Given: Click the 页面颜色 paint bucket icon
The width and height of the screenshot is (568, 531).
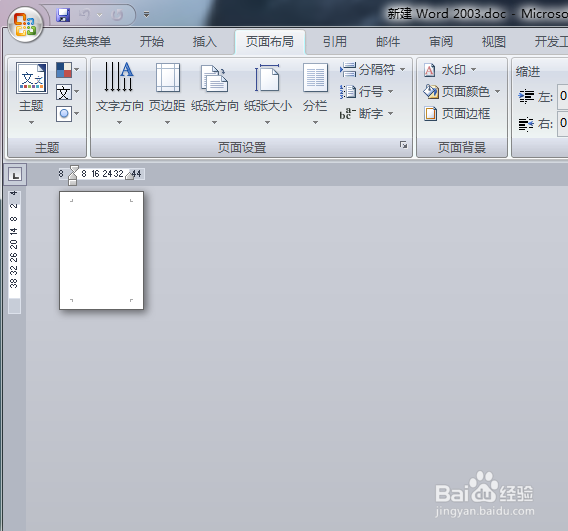Looking at the screenshot, I should 430,92.
